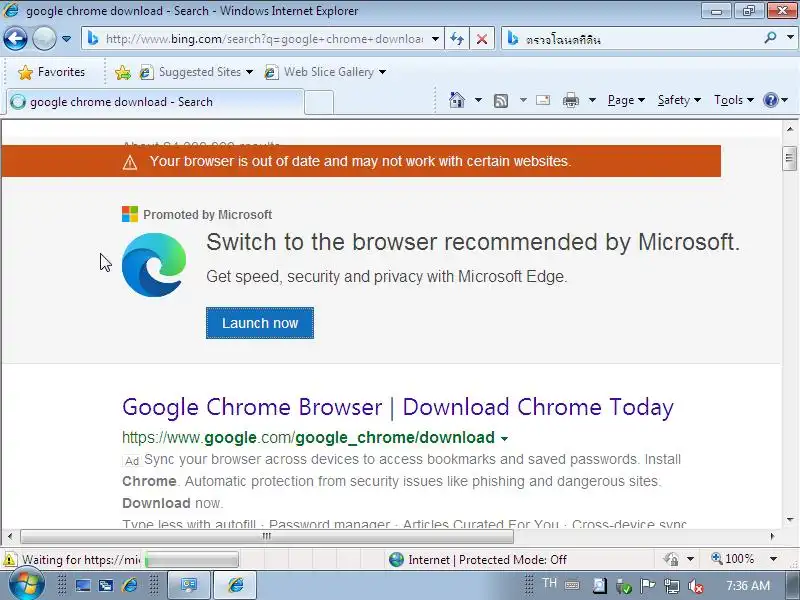The width and height of the screenshot is (800, 600).
Task: Click the Action Center flag tray icon
Action: (x=647, y=586)
